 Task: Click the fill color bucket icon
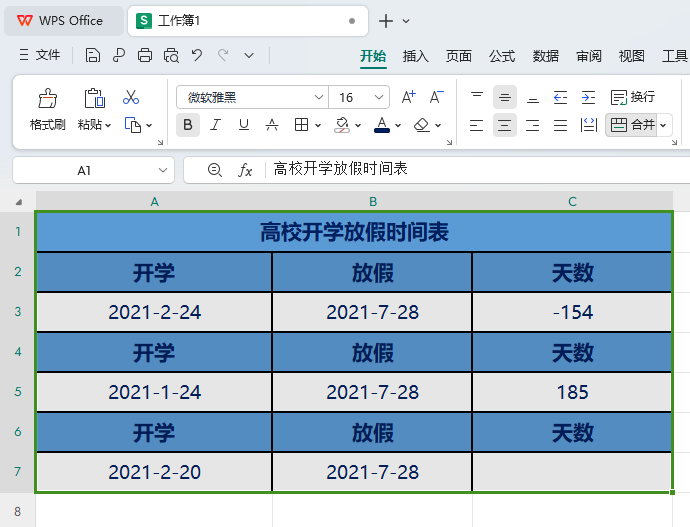342,125
